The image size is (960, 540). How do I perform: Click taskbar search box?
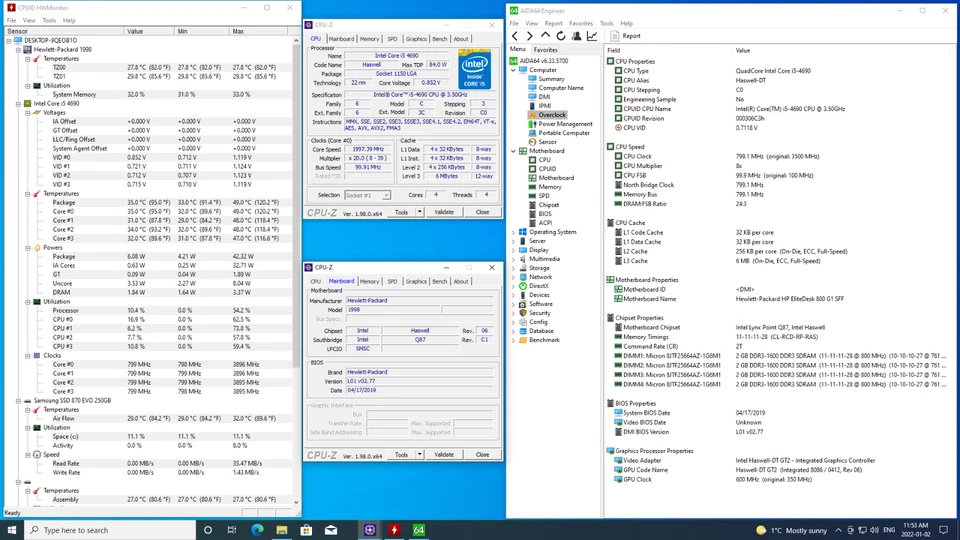click(110, 530)
